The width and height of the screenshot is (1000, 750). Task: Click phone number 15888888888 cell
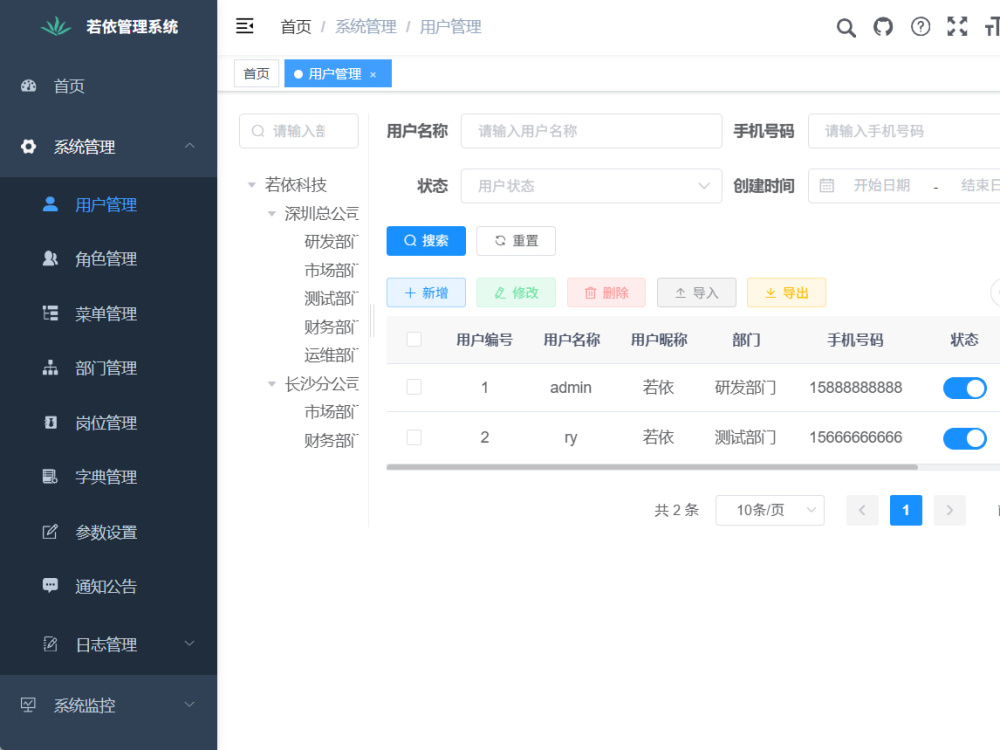(855, 387)
